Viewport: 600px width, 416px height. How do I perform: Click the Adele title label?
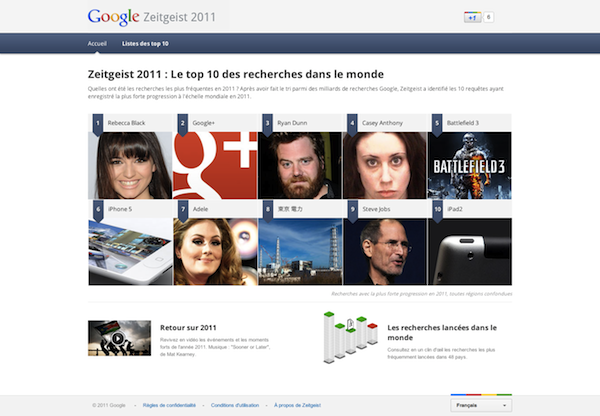201,209
